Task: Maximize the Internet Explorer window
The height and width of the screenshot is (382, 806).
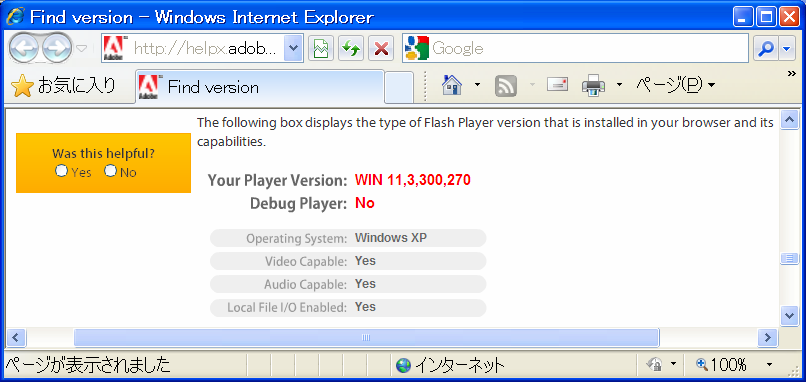Action: (766, 17)
